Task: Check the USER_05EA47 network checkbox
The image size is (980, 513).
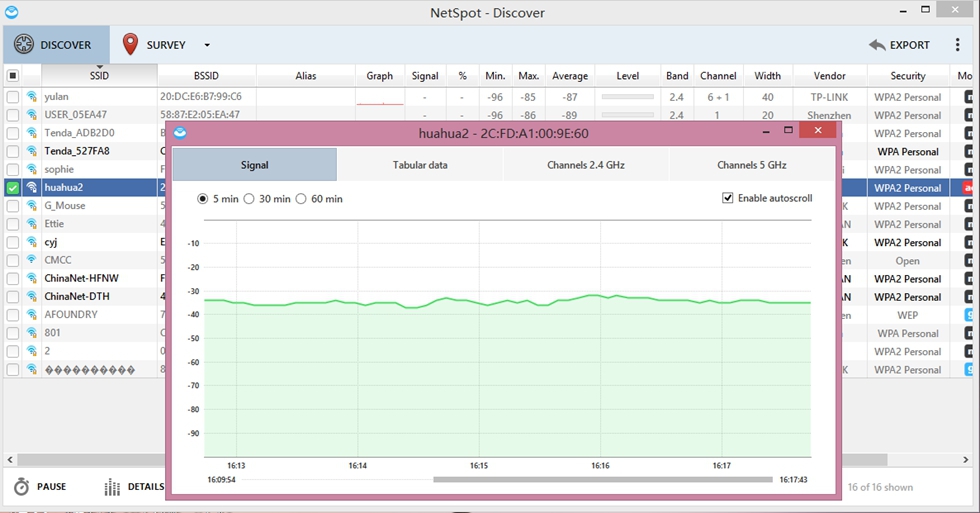Action: pos(12,115)
